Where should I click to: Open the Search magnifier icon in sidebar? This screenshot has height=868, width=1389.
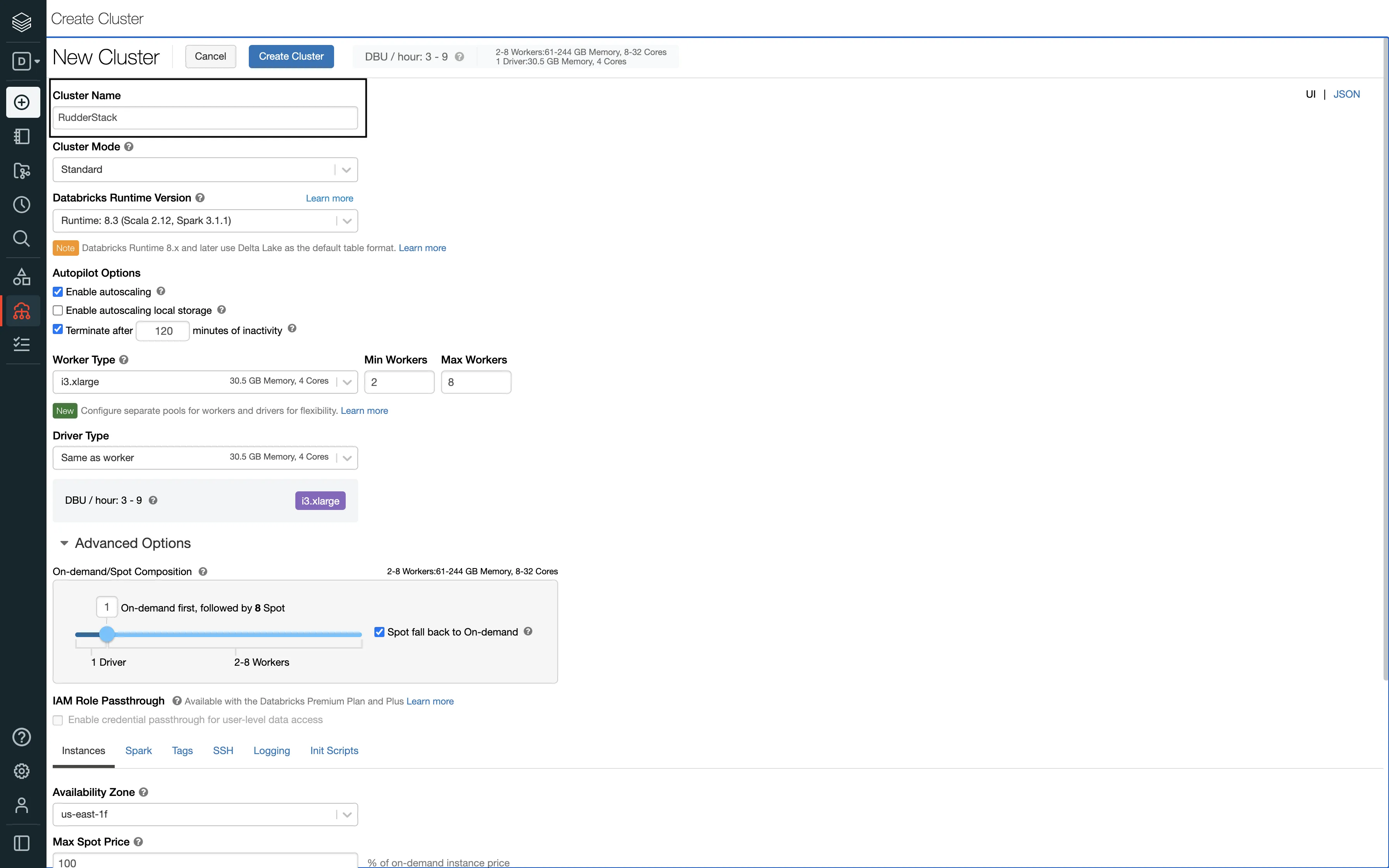click(x=22, y=238)
